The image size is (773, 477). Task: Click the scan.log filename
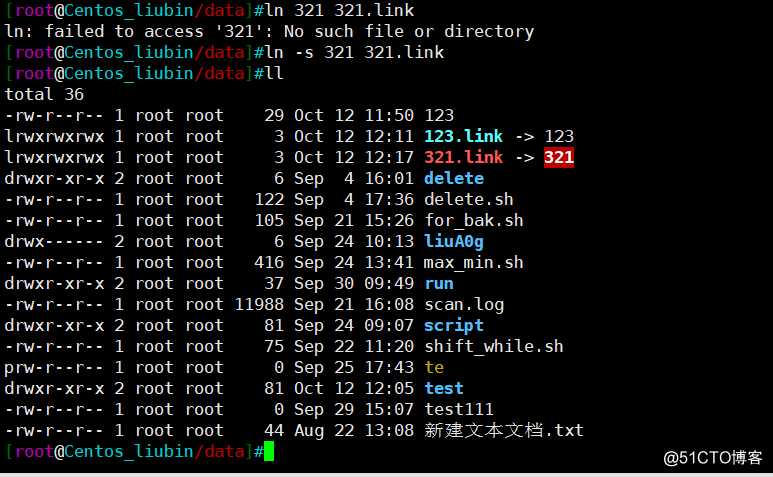tap(464, 305)
